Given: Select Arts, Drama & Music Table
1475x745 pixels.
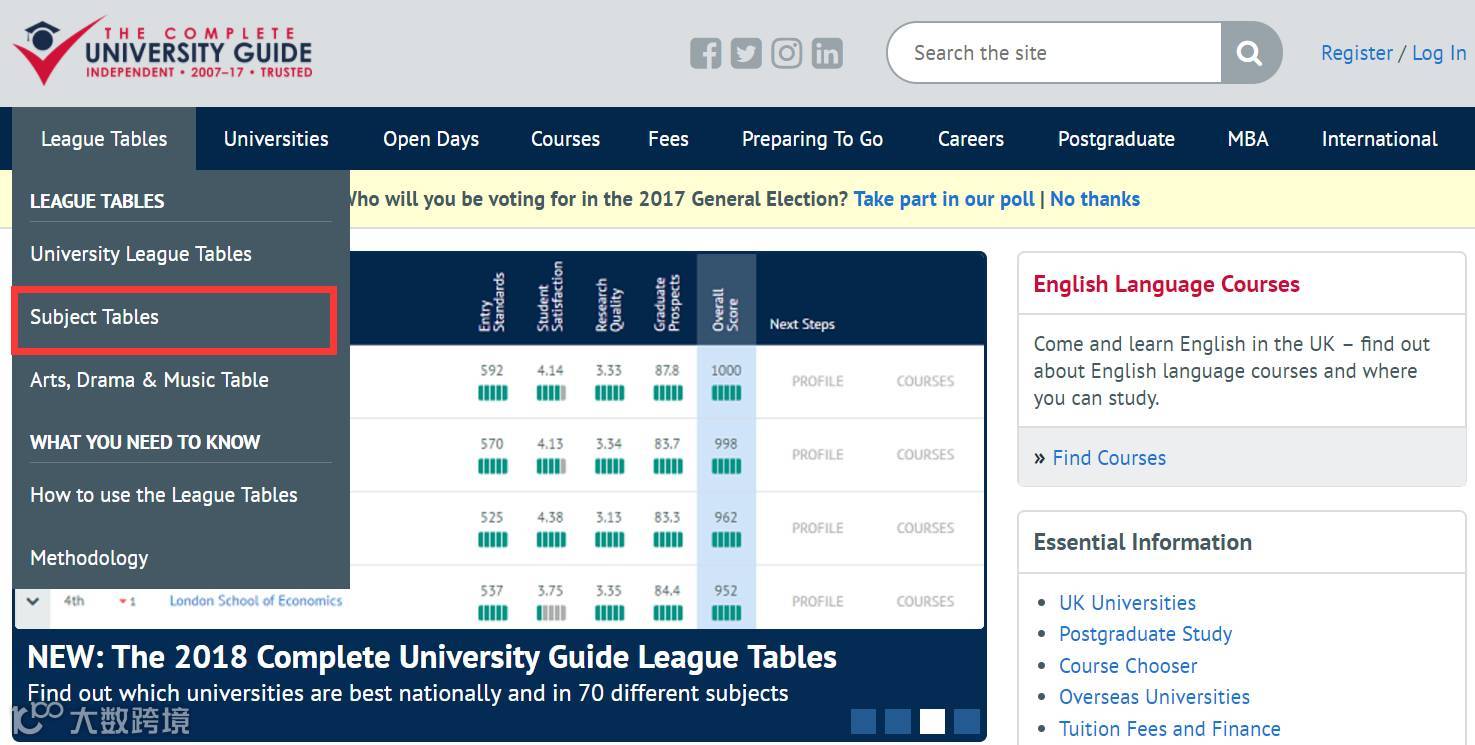Looking at the screenshot, I should pyautogui.click(x=149, y=380).
